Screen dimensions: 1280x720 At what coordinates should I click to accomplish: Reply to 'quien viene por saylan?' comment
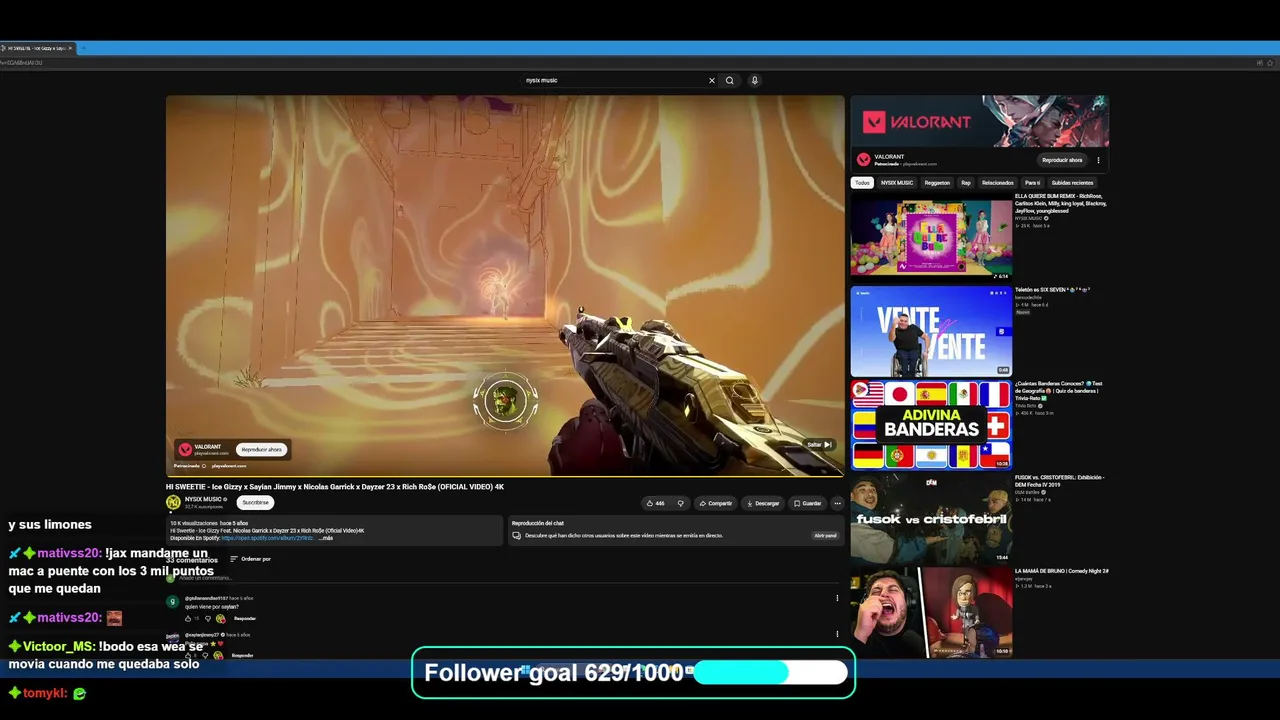pos(245,618)
